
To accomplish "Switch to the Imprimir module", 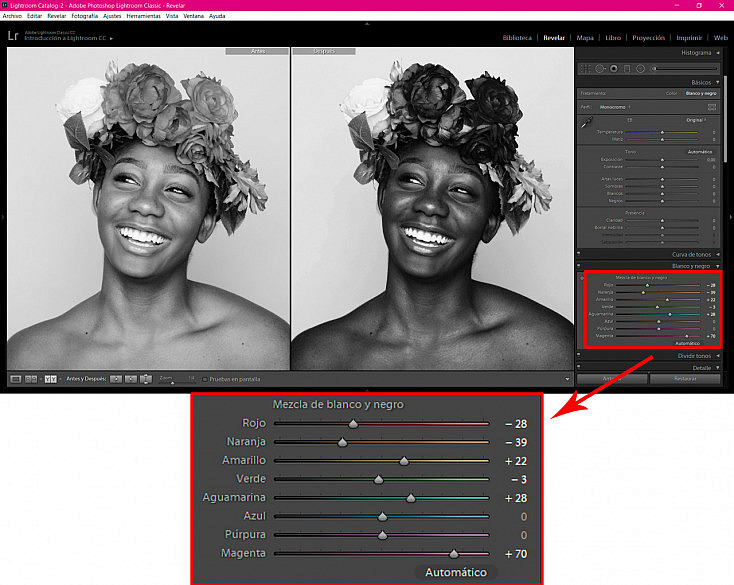I will (689, 38).
